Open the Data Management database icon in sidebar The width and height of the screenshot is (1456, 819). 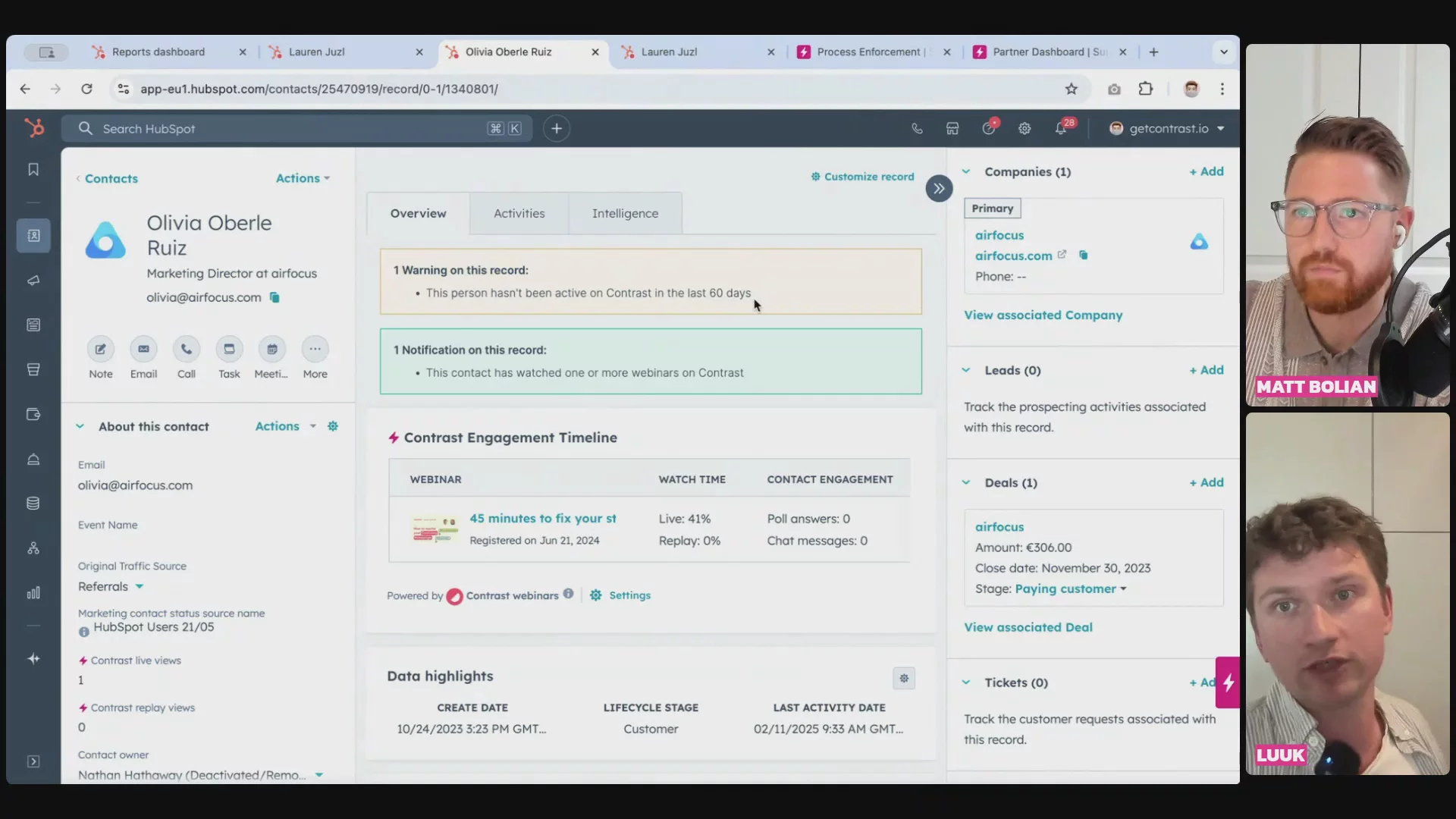click(33, 504)
